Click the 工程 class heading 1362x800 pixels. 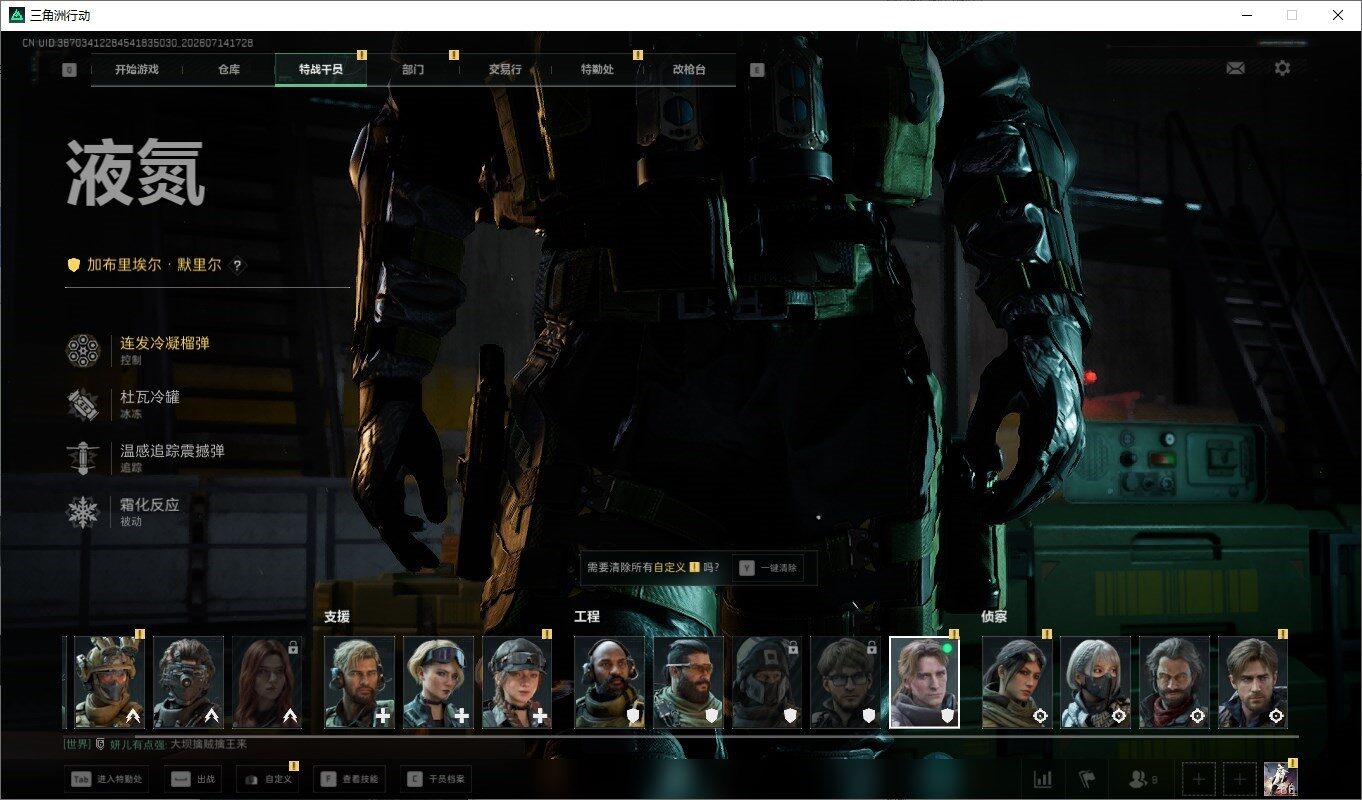[x=587, y=617]
